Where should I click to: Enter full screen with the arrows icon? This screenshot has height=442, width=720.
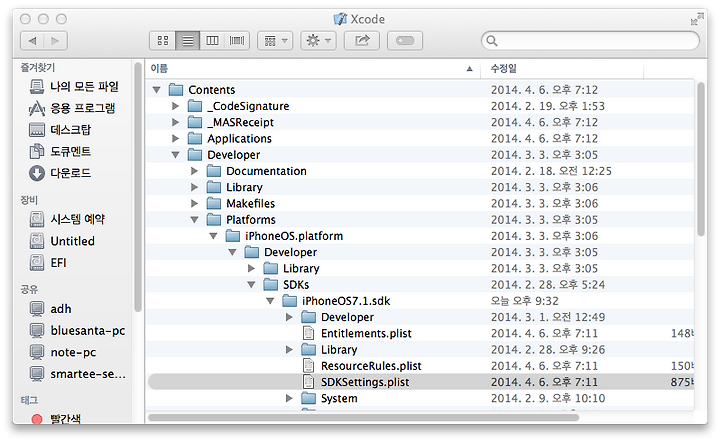click(697, 19)
